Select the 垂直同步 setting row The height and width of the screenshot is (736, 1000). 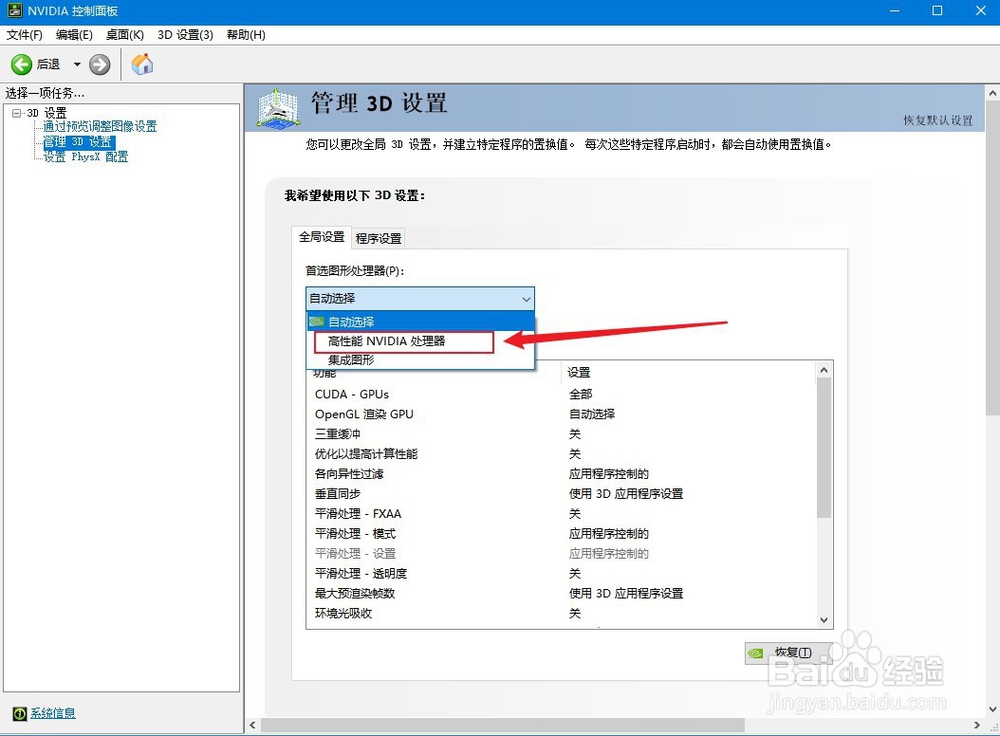[x=336, y=493]
